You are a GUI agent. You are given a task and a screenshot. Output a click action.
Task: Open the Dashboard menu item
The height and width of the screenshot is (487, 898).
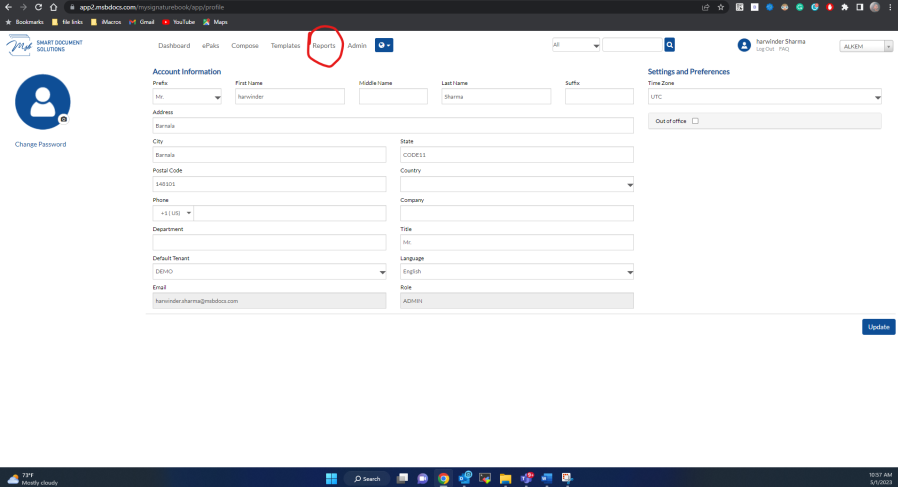pyautogui.click(x=174, y=46)
